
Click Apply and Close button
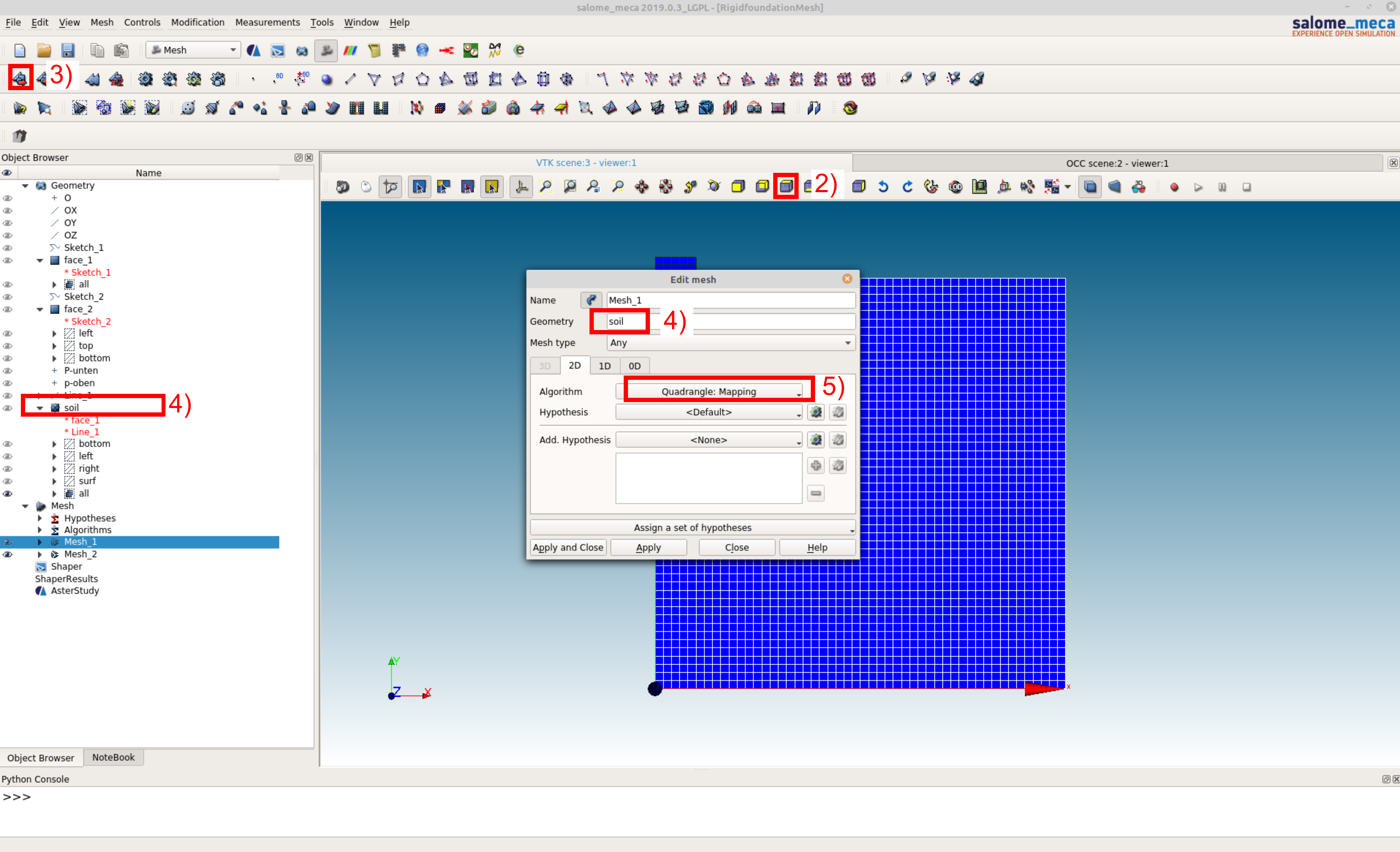(568, 547)
